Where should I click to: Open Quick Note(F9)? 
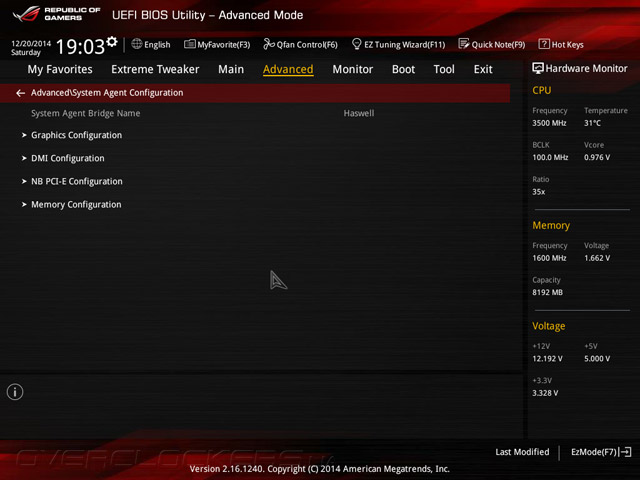(x=498, y=44)
